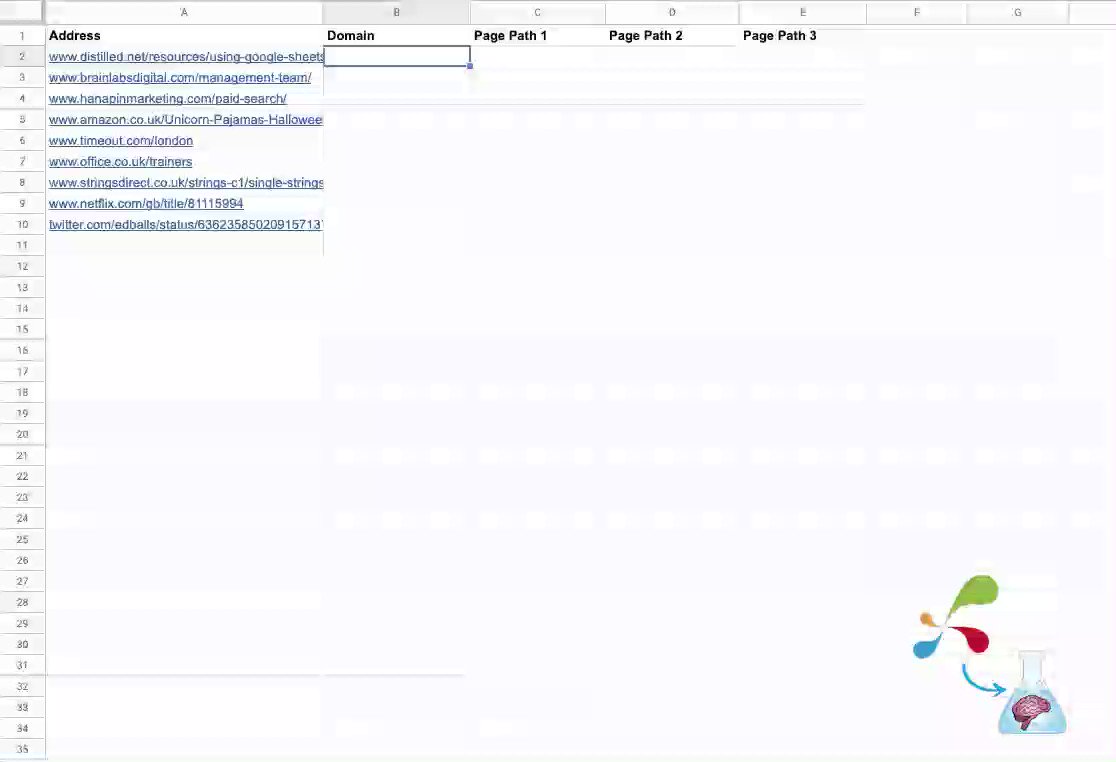Select row 35 header

[22, 749]
